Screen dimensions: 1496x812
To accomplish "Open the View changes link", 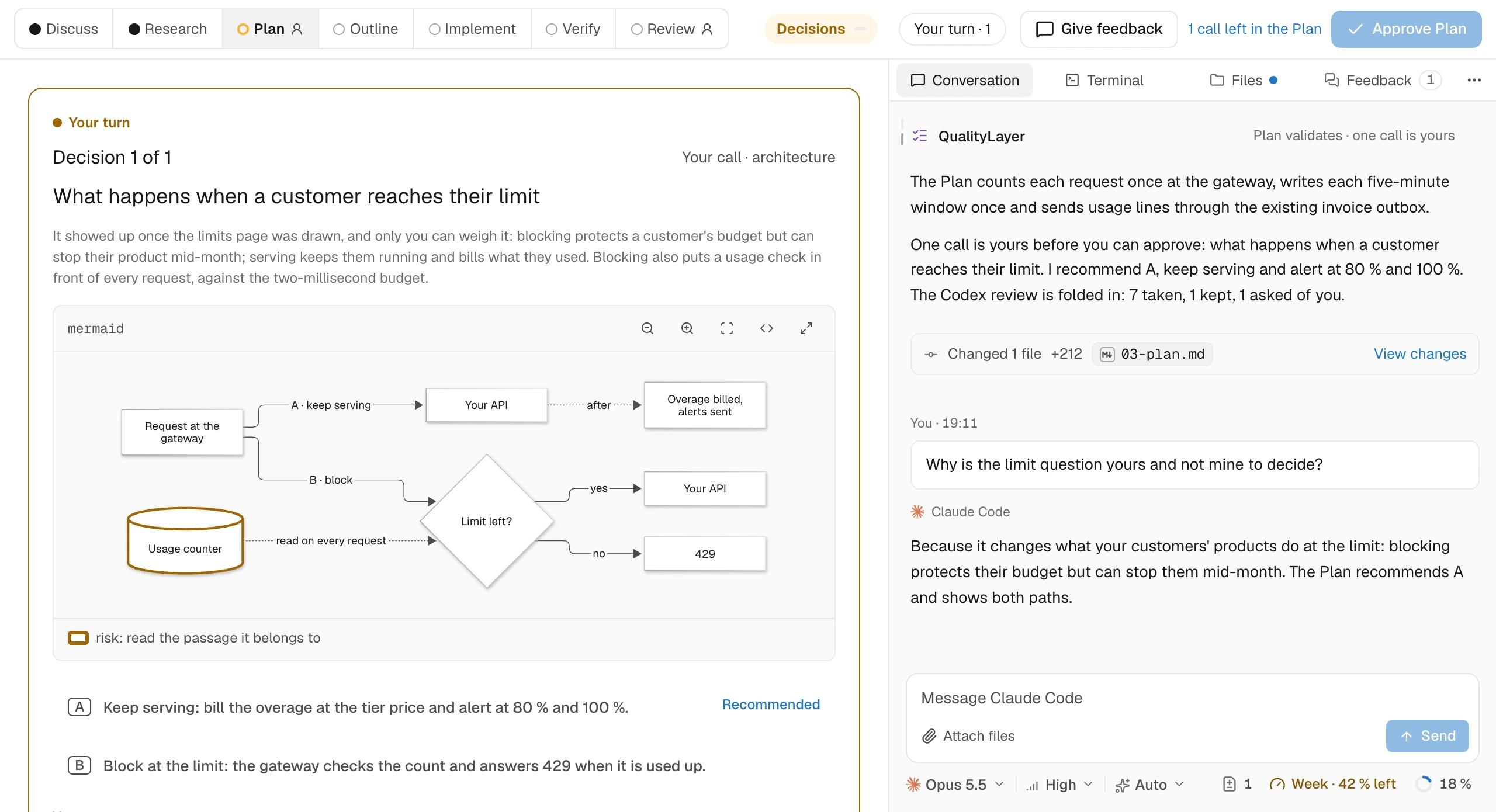I will (1420, 354).
